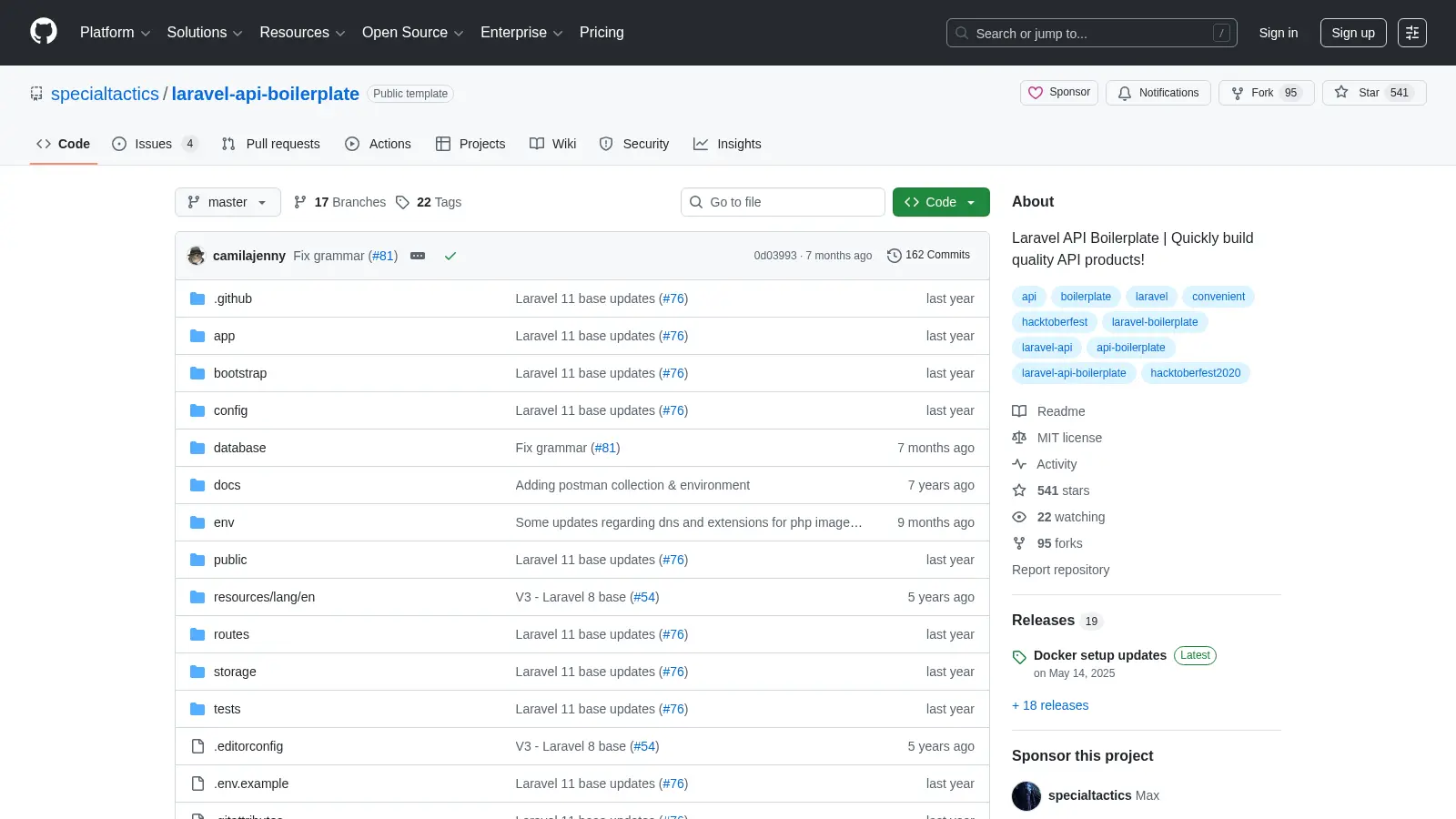1456x819 pixels.
Task: Open the Readme link
Action: (x=1049, y=411)
